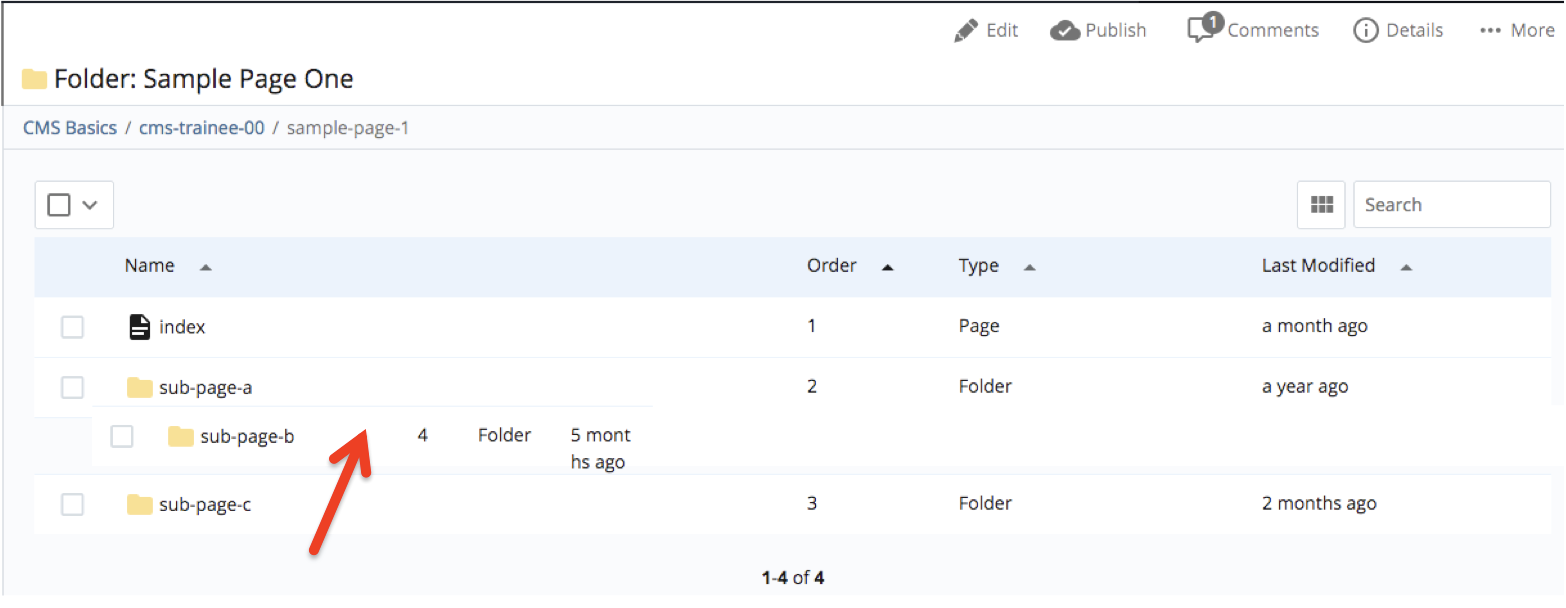1566x608 pixels.
Task: Sort by the Order column header
Action: (832, 266)
